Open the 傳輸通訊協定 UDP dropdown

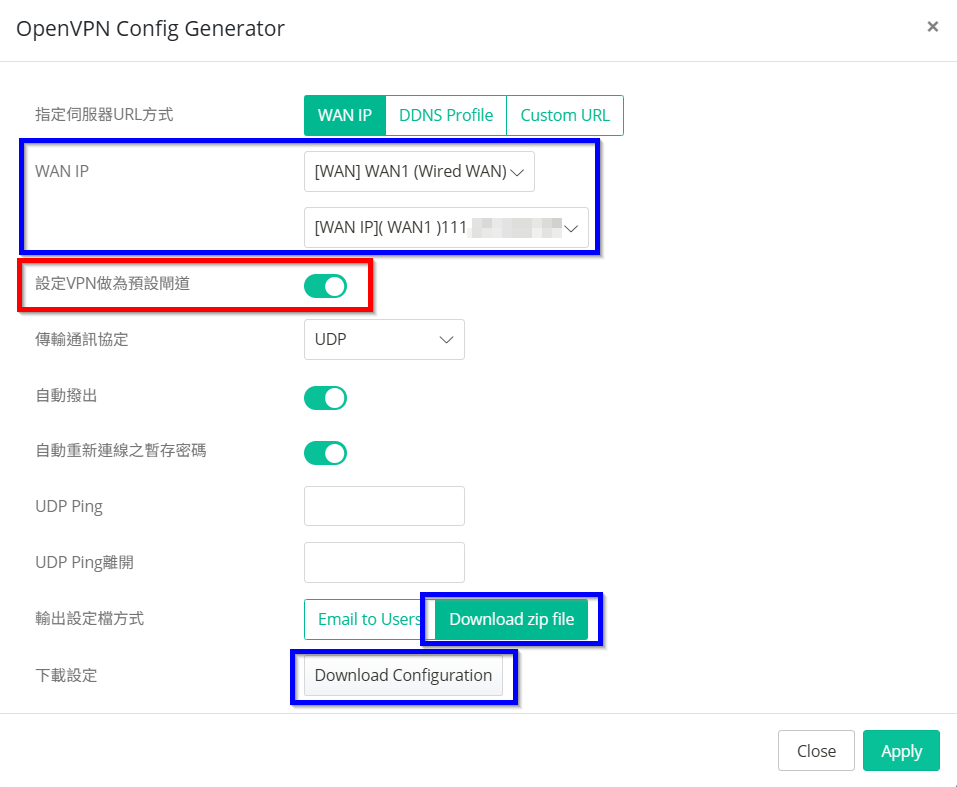pos(384,339)
